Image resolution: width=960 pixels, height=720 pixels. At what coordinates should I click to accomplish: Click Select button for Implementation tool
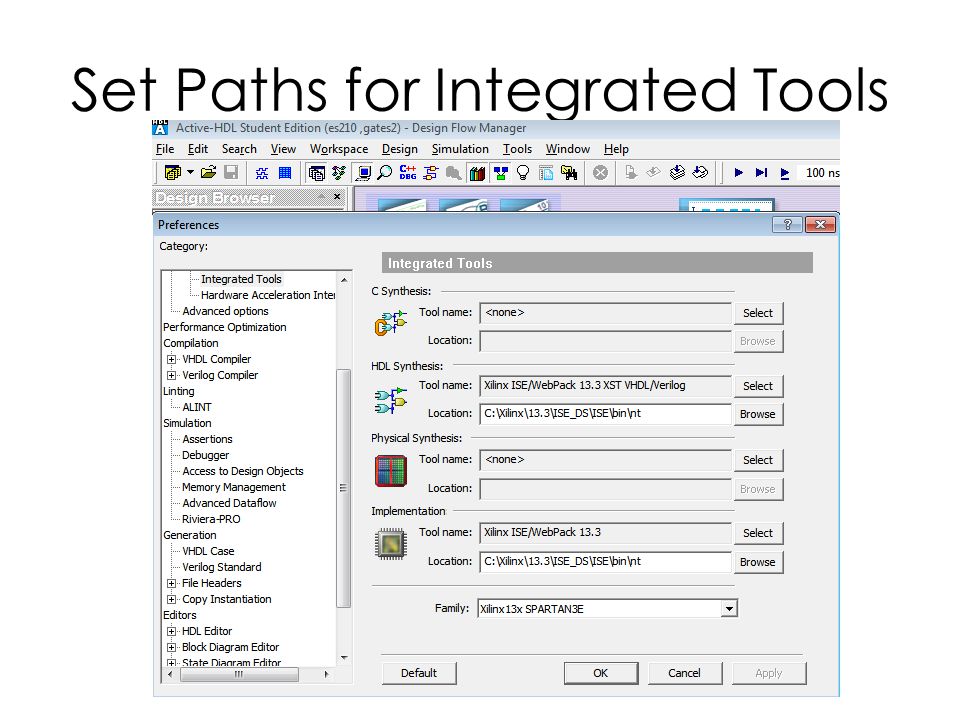click(758, 533)
